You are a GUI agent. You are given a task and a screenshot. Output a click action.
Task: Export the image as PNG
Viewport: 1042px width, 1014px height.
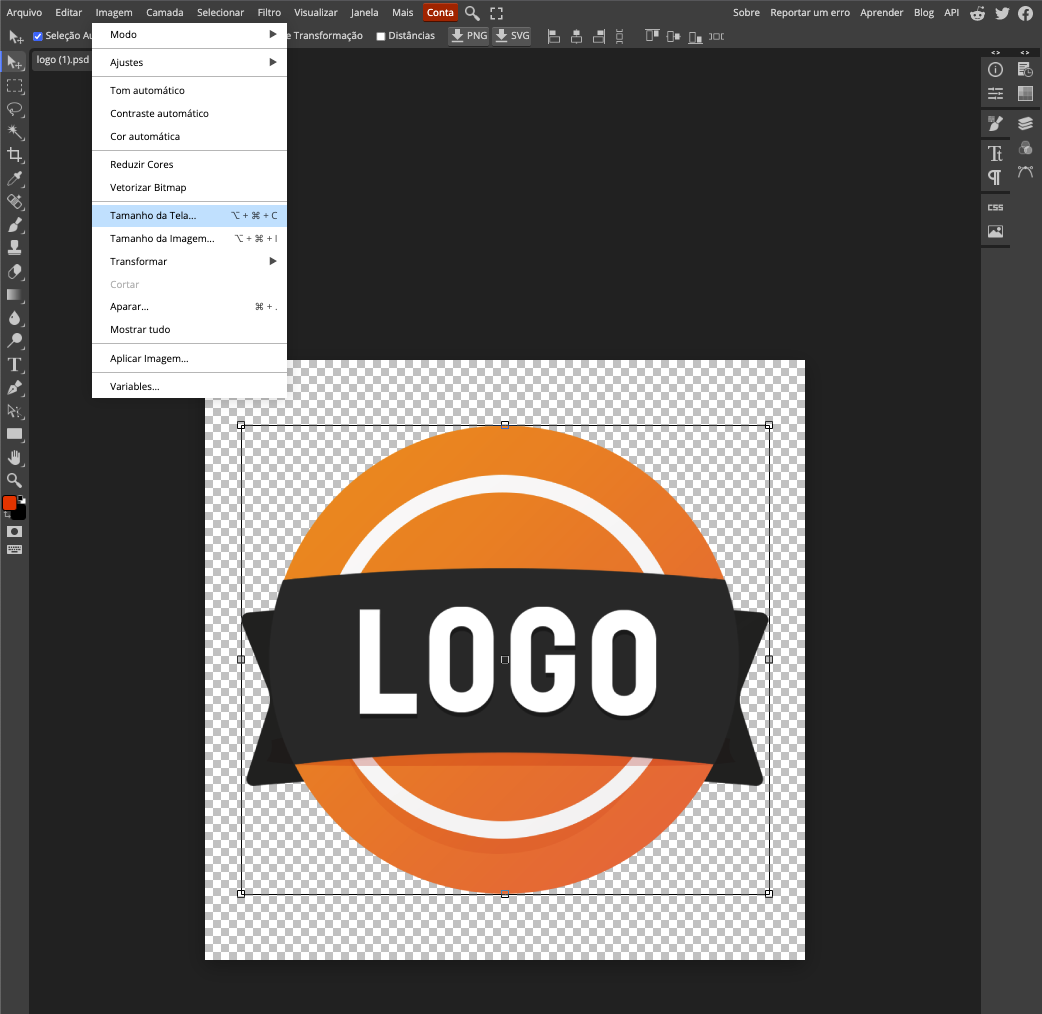[x=468, y=34]
